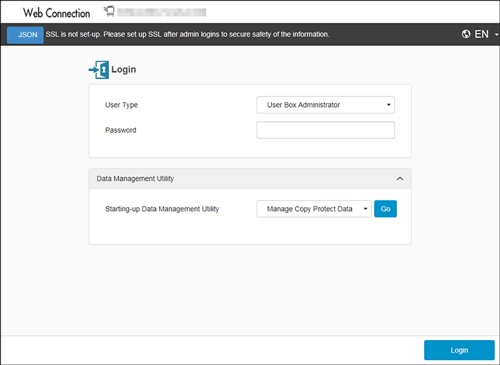Screen dimensions: 500x365
Task: Click the blue JSON button
Action: point(25,35)
